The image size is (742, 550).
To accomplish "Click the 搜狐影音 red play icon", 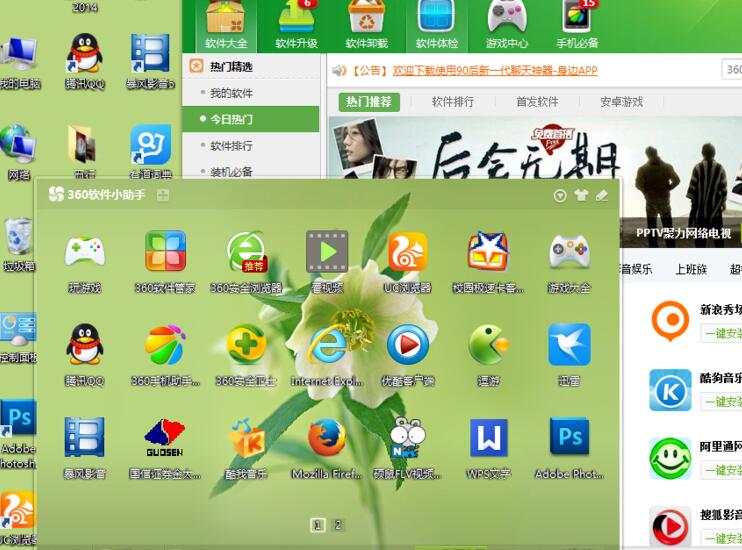I will click(x=670, y=526).
